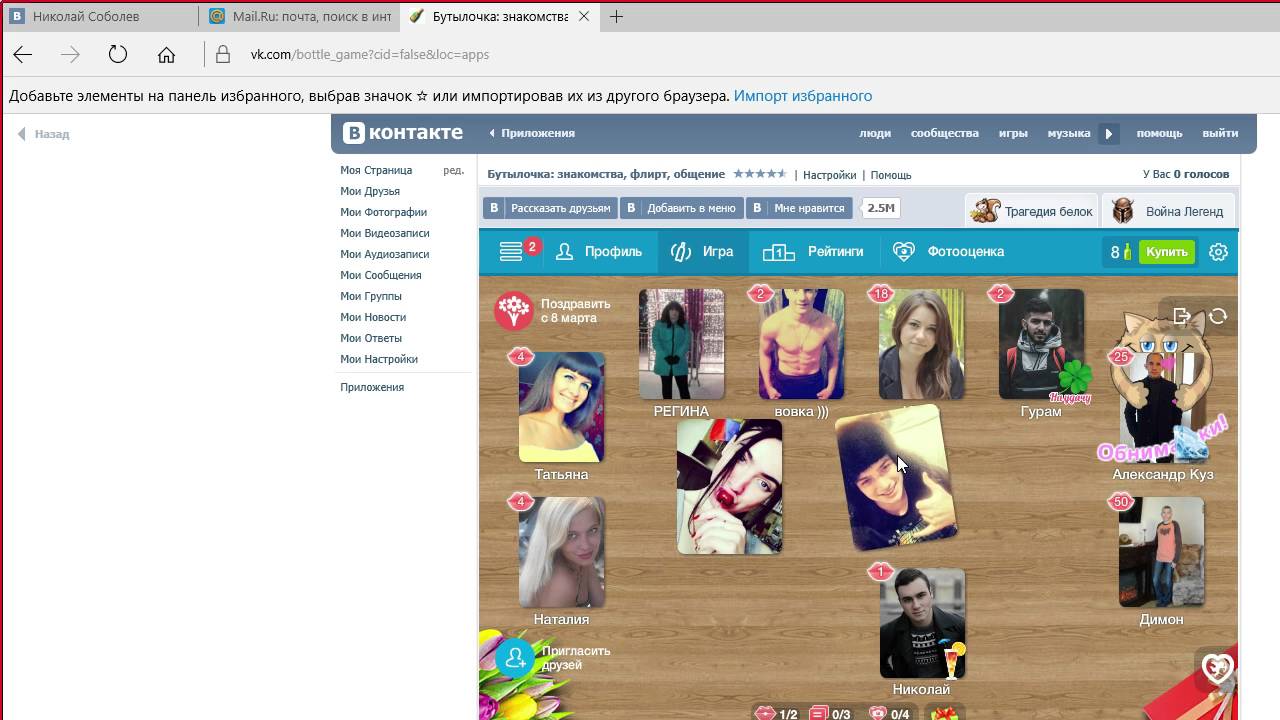Click ред. edit link in sidebar
Image resolution: width=1280 pixels, height=720 pixels.
[x=454, y=170]
